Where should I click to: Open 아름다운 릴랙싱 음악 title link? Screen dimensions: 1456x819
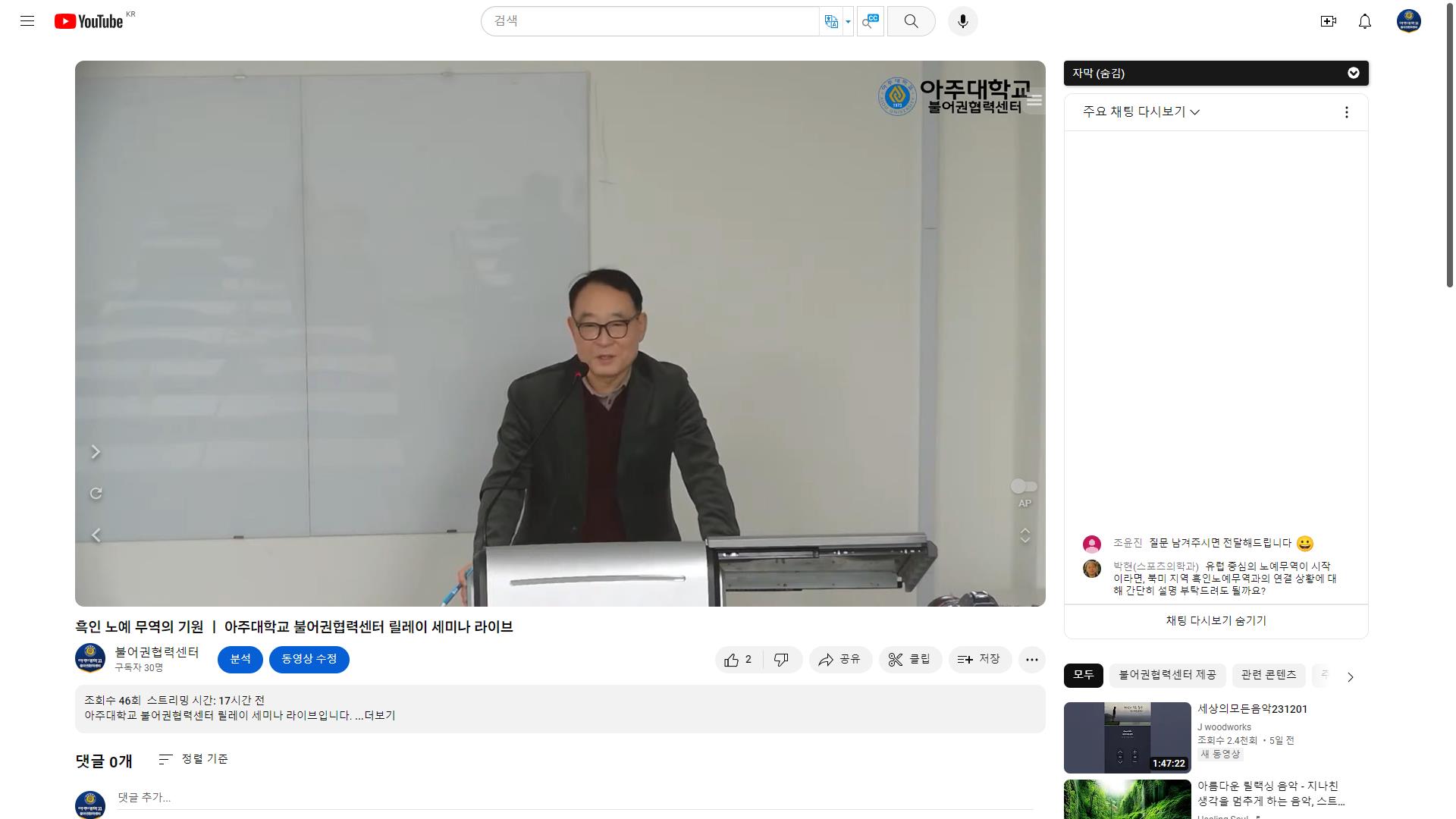click(x=1270, y=793)
